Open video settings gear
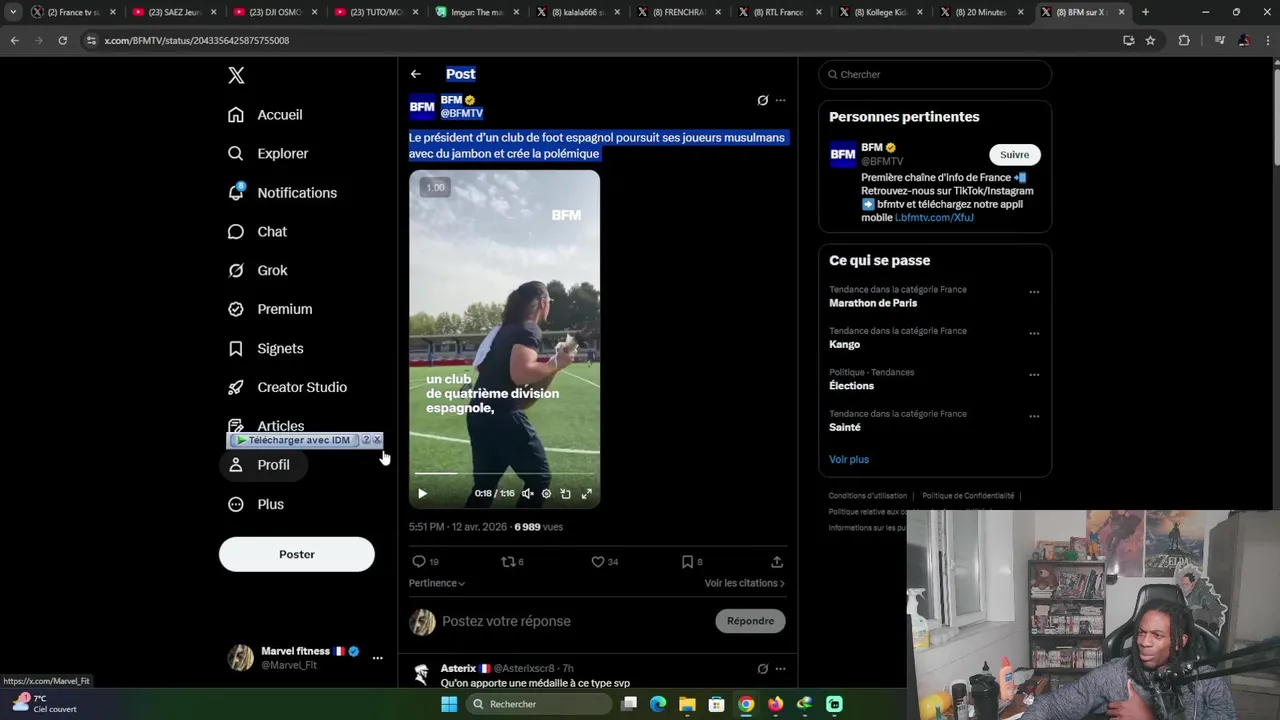The image size is (1280, 720). [546, 493]
